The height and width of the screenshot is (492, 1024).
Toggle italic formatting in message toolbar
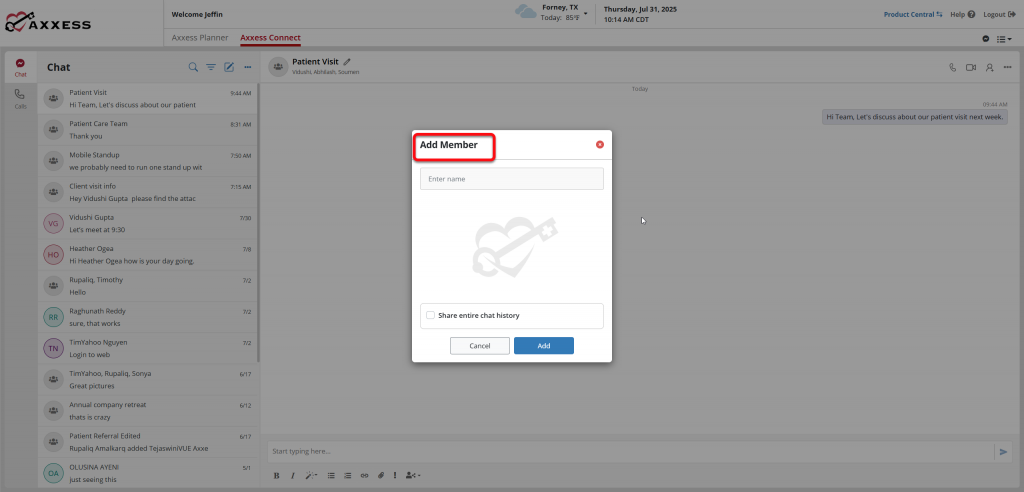coord(292,475)
